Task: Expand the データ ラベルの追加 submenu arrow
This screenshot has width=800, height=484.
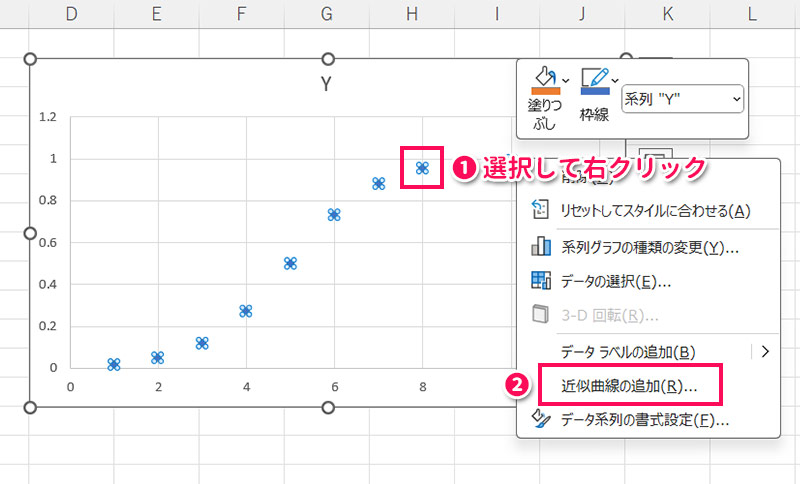Action: pos(765,351)
